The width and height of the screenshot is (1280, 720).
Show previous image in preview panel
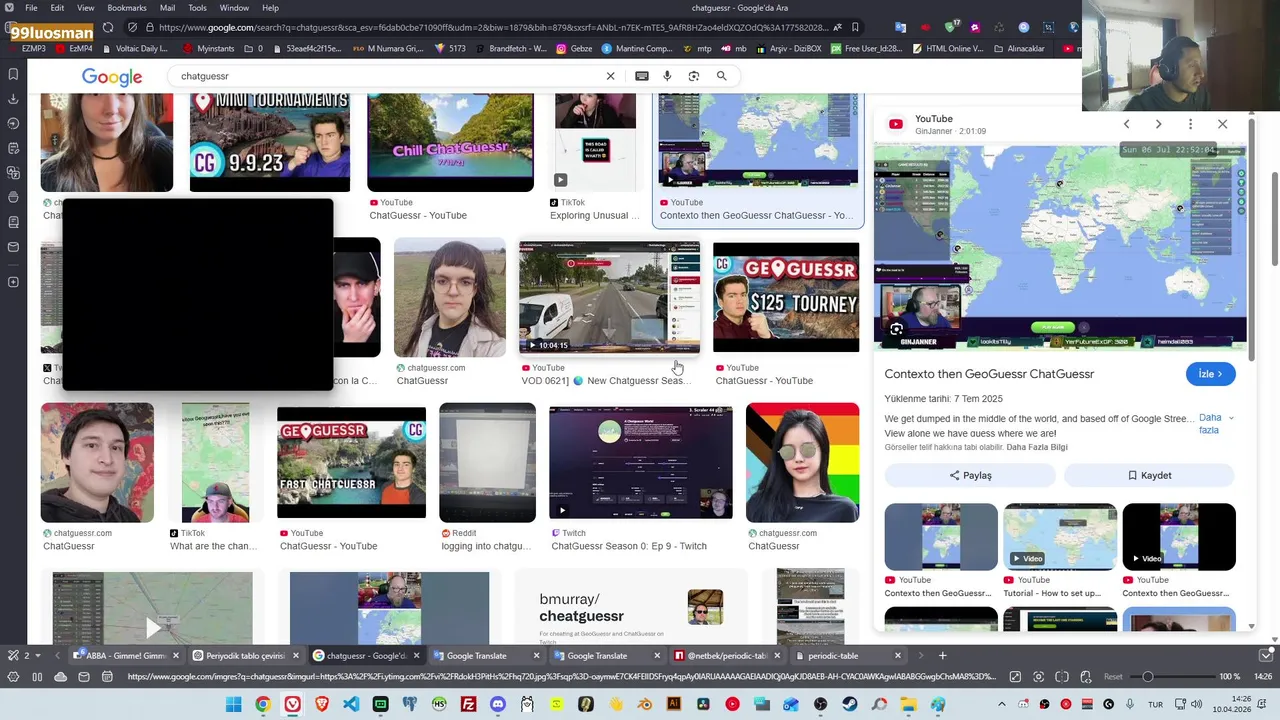(x=1126, y=124)
